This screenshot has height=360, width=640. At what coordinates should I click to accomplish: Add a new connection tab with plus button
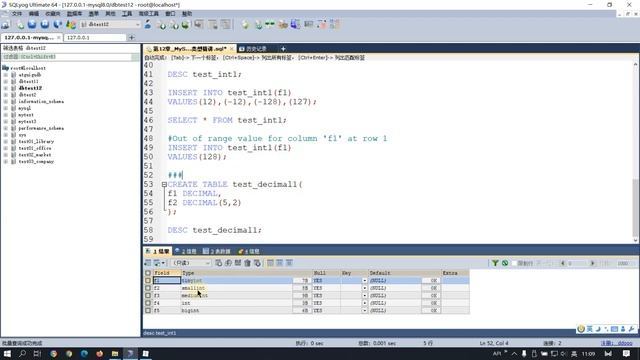coord(131,38)
